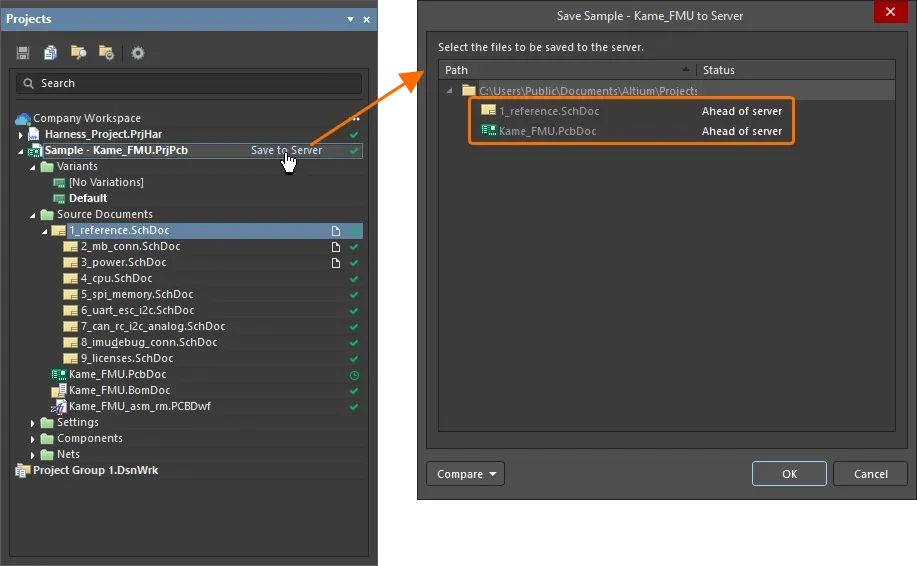917x566 pixels.
Task: Select Harness_Project.PrjHar project
Action: pyautogui.click(x=103, y=134)
